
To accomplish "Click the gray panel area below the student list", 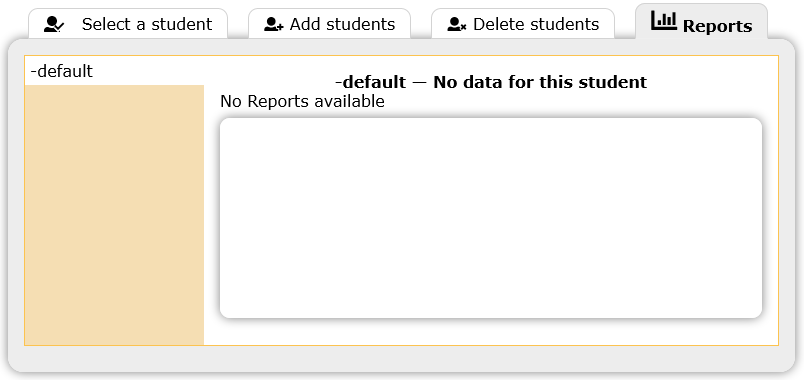I will click(x=401, y=358).
